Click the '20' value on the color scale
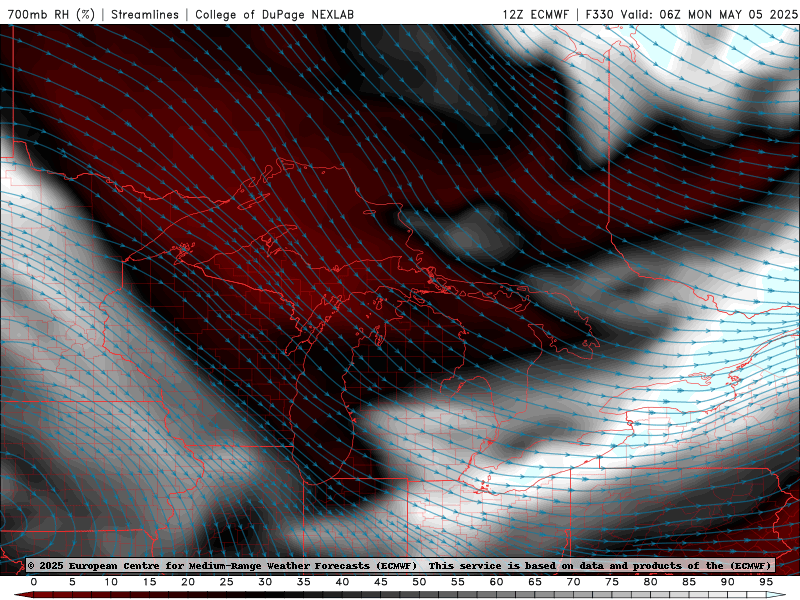 point(188,582)
